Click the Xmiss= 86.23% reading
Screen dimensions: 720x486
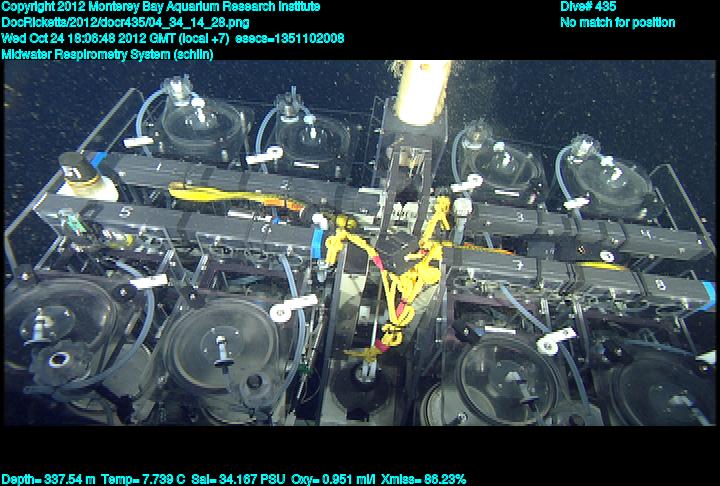coord(423,480)
